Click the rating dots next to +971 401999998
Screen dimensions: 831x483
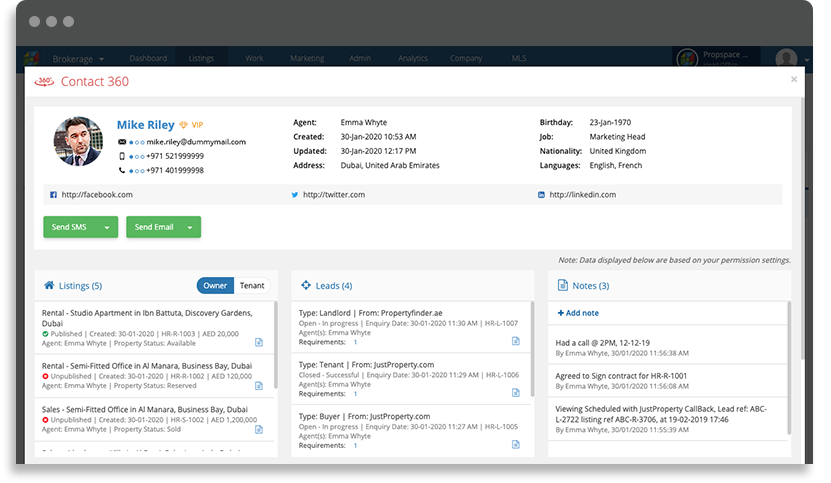pyautogui.click(x=137, y=171)
